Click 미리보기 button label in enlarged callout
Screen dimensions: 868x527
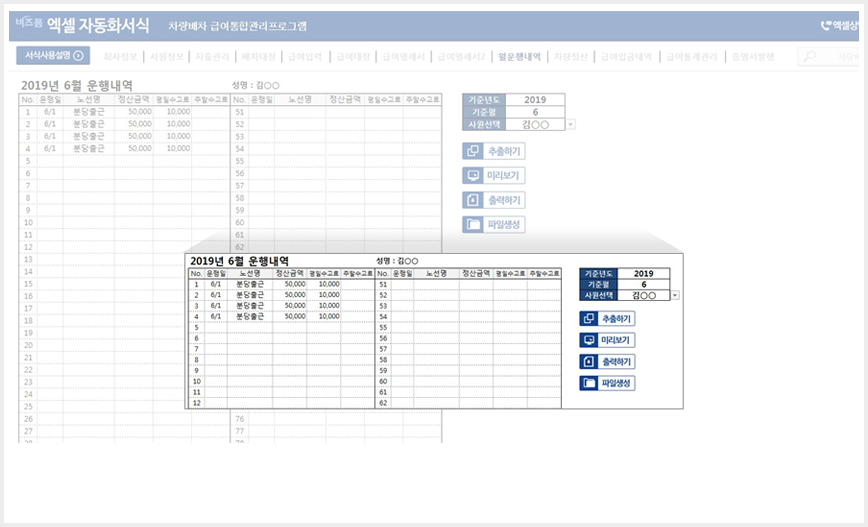tap(615, 340)
